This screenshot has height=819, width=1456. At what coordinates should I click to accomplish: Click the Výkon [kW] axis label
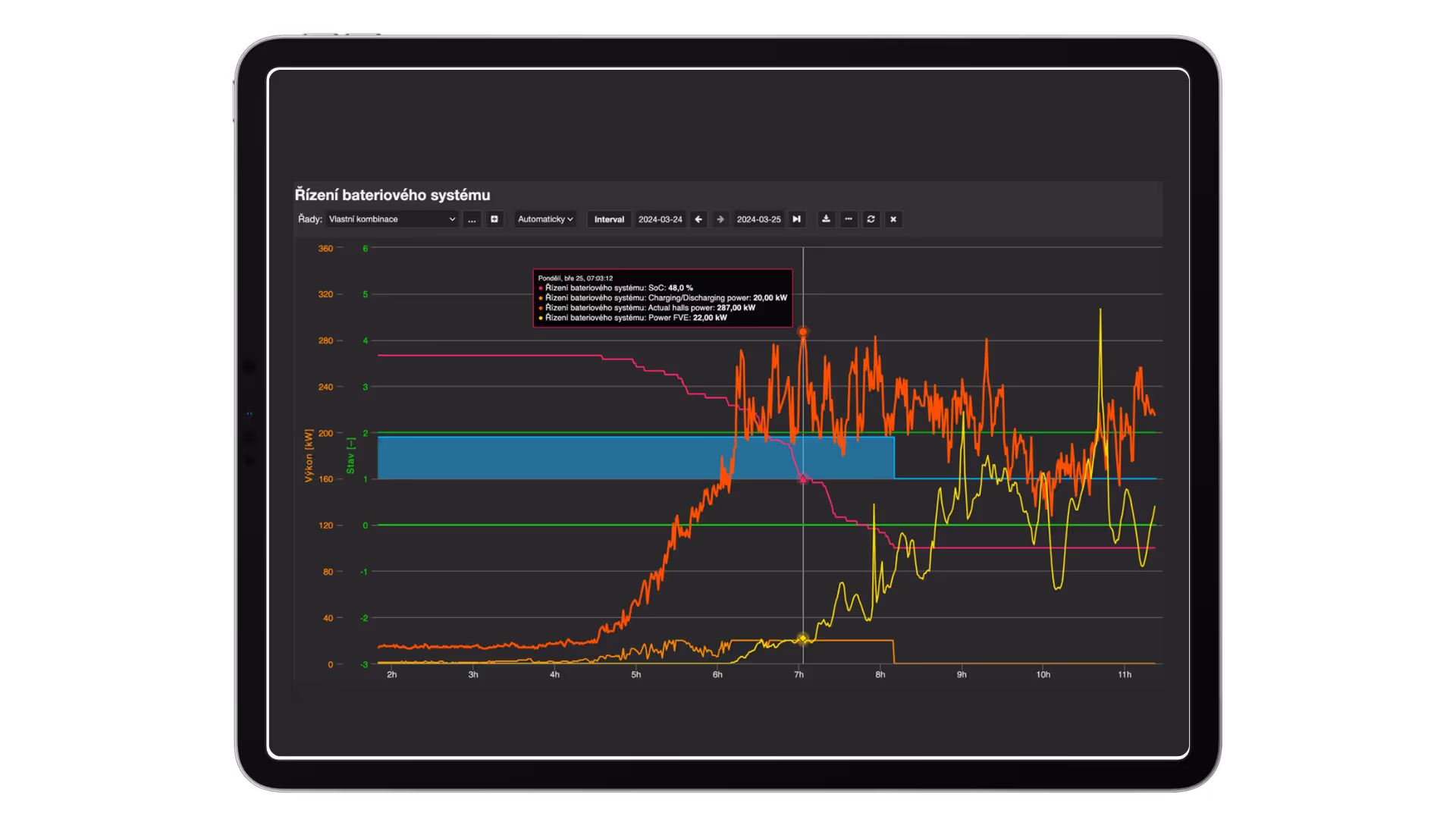tap(309, 455)
